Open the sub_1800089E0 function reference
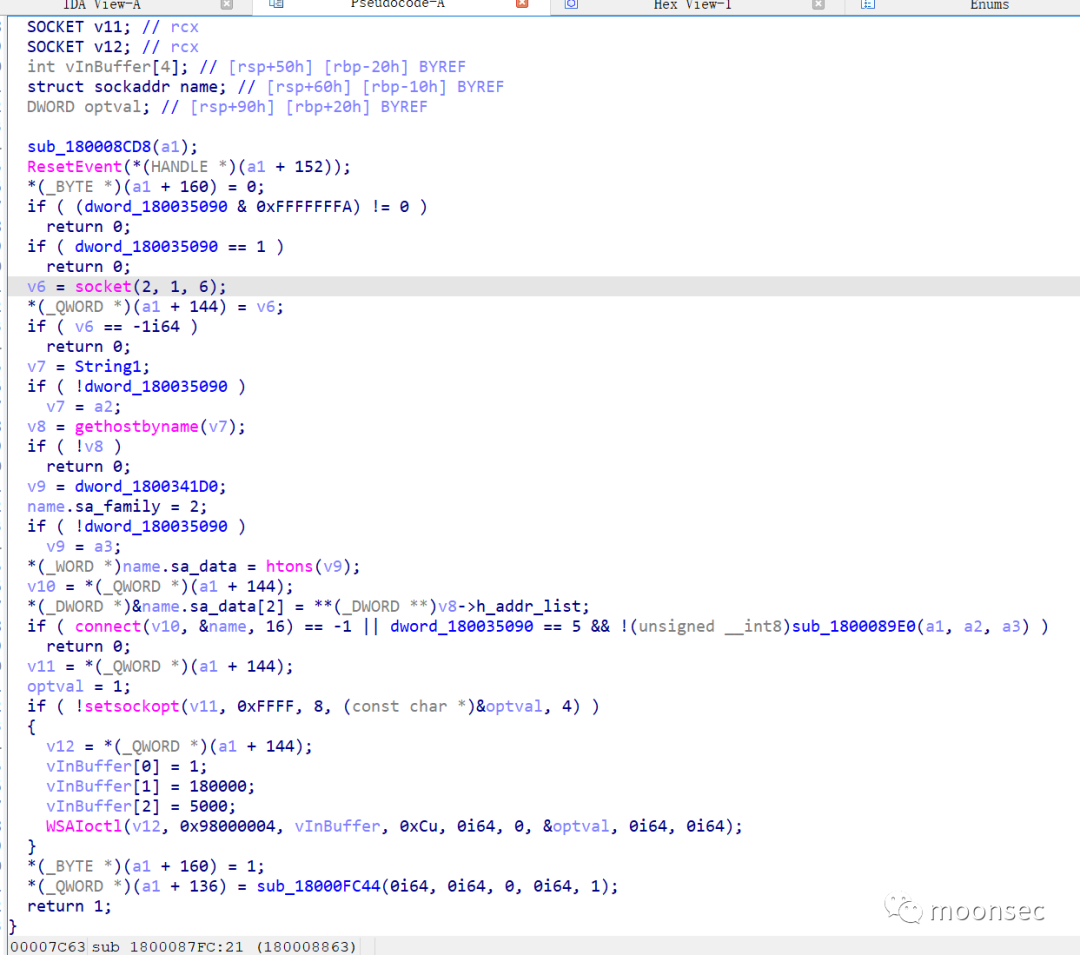Viewport: 1080px width, 955px height. [x=854, y=626]
